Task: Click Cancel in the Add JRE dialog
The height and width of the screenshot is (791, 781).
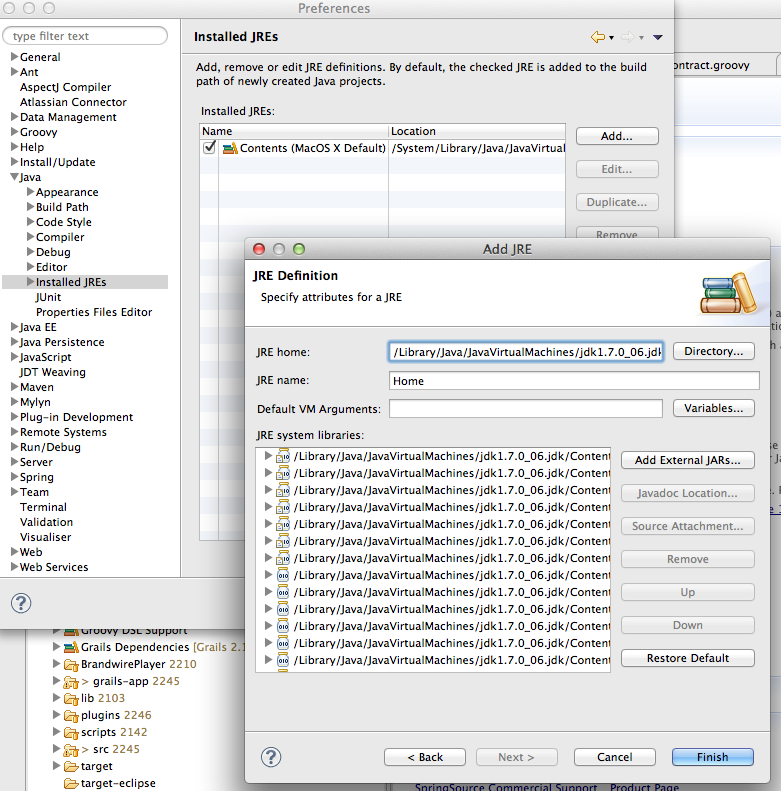Action: pyautogui.click(x=615, y=757)
